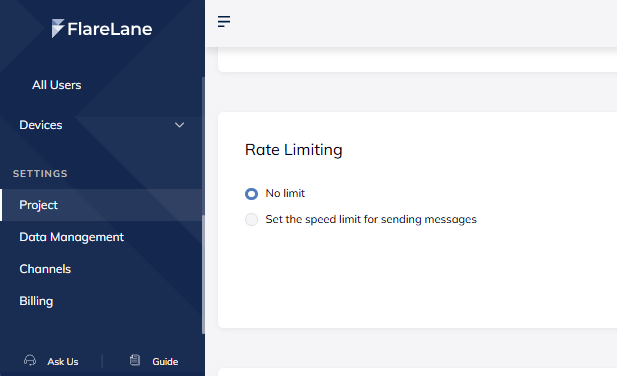Viewport: 617px width, 376px height.
Task: Click the Guide document icon
Action: [x=135, y=360]
